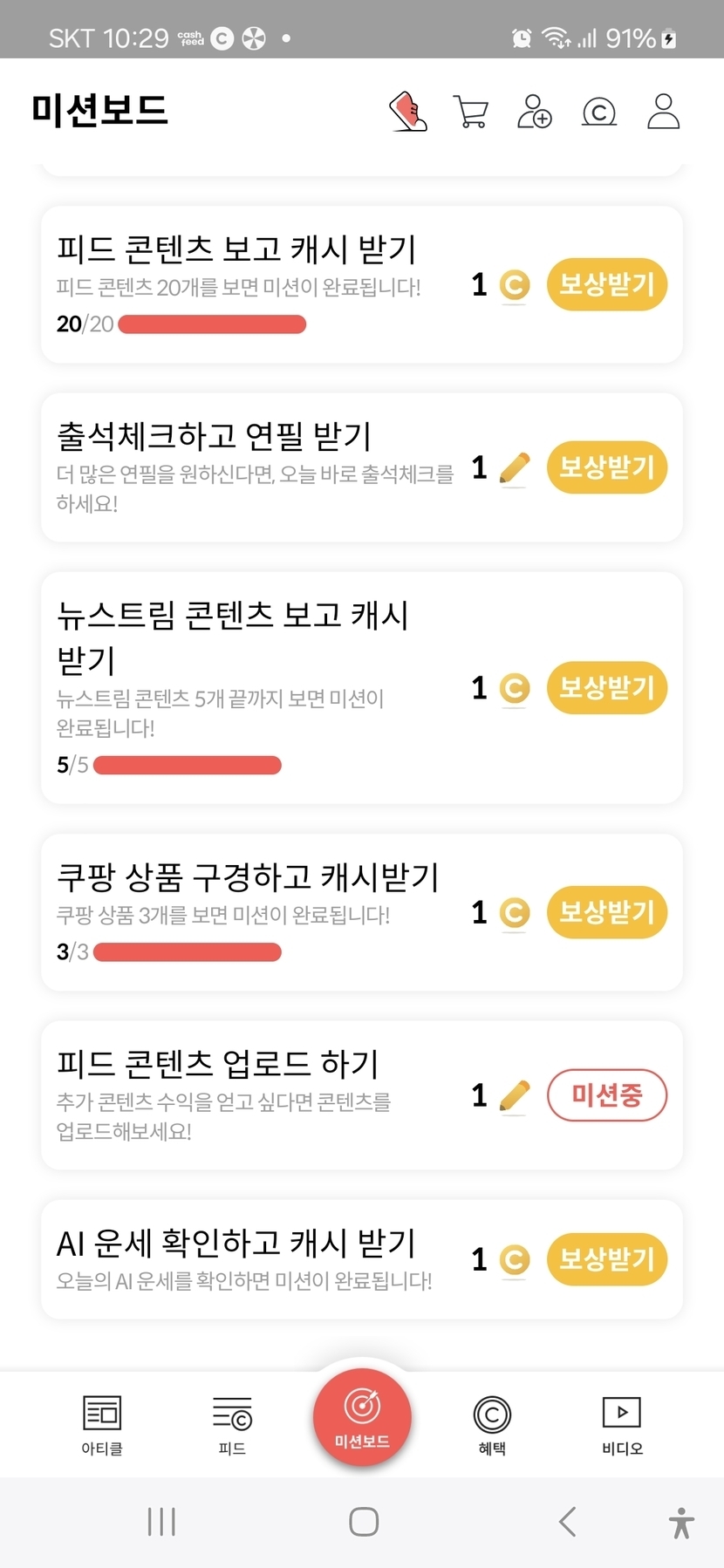
Task: Tap 미션중 on 피드 콘텐츠 업로드 하기
Action: click(606, 1095)
